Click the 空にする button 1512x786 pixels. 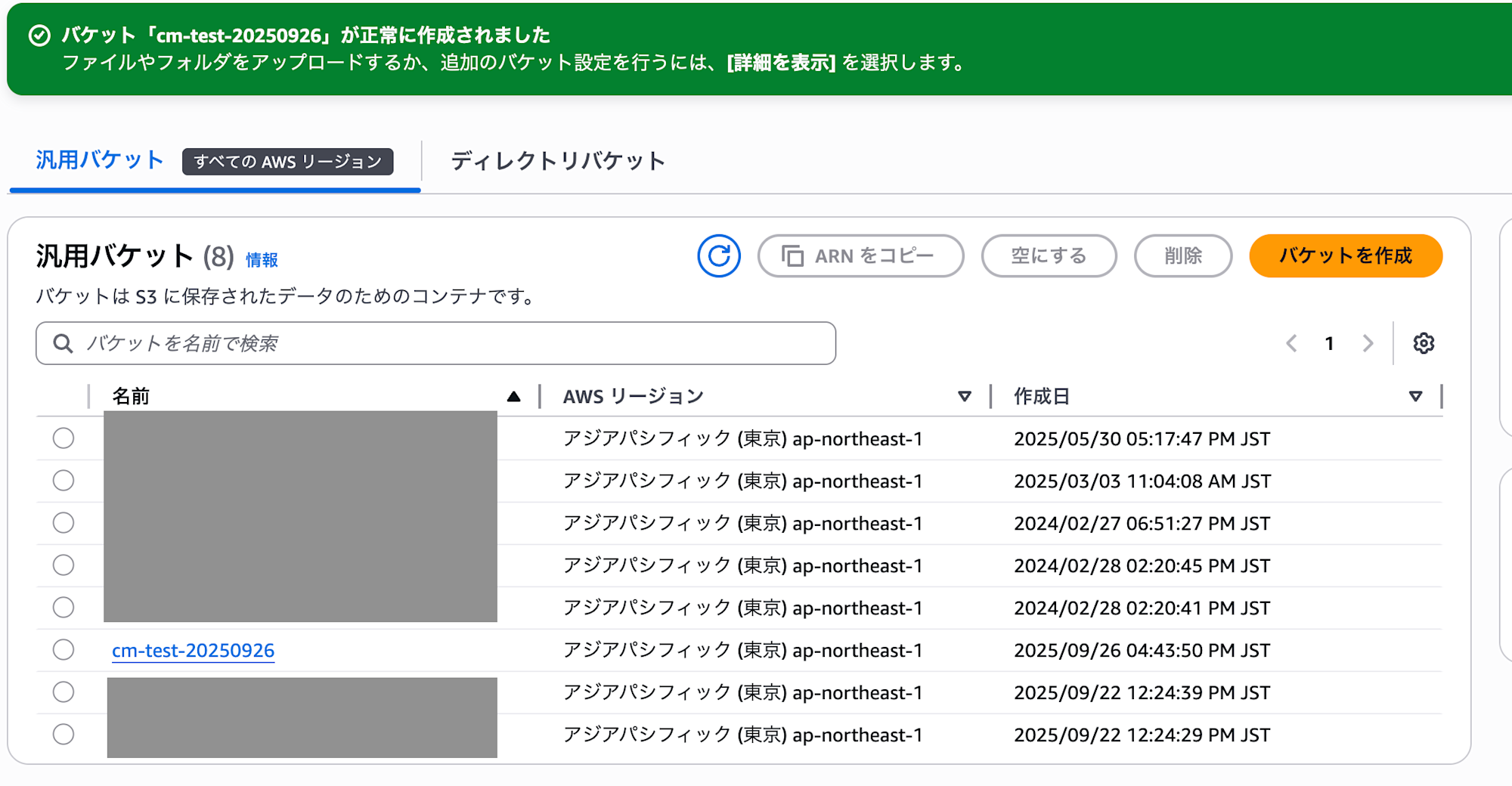click(1049, 256)
